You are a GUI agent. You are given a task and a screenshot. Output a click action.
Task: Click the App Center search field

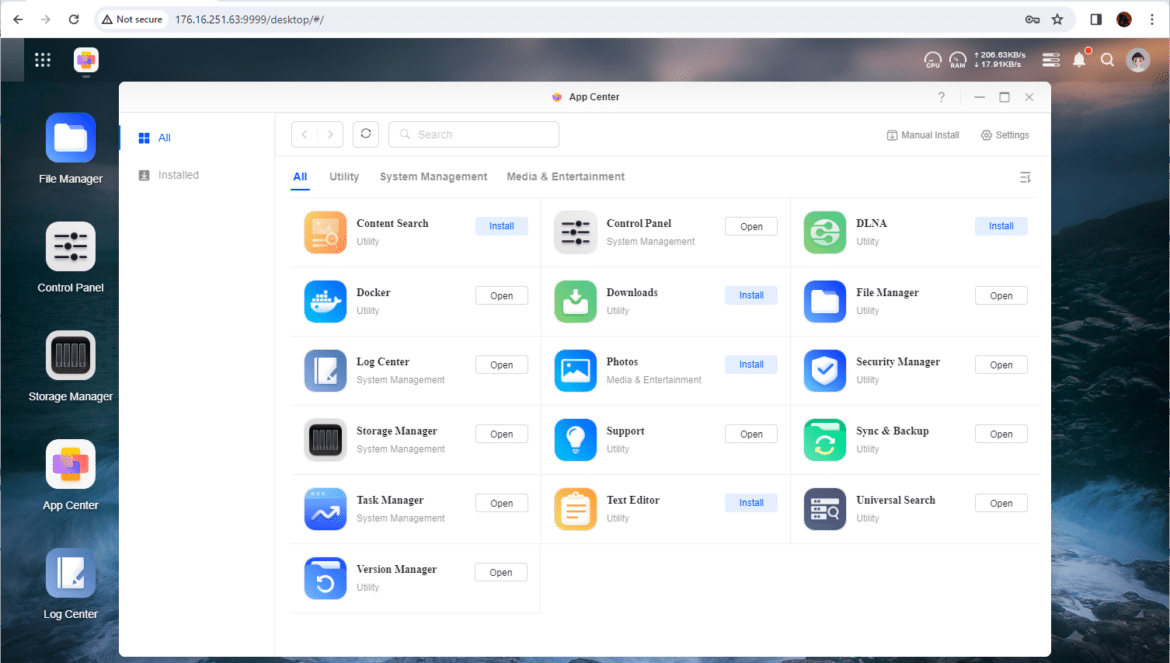[x=474, y=134]
